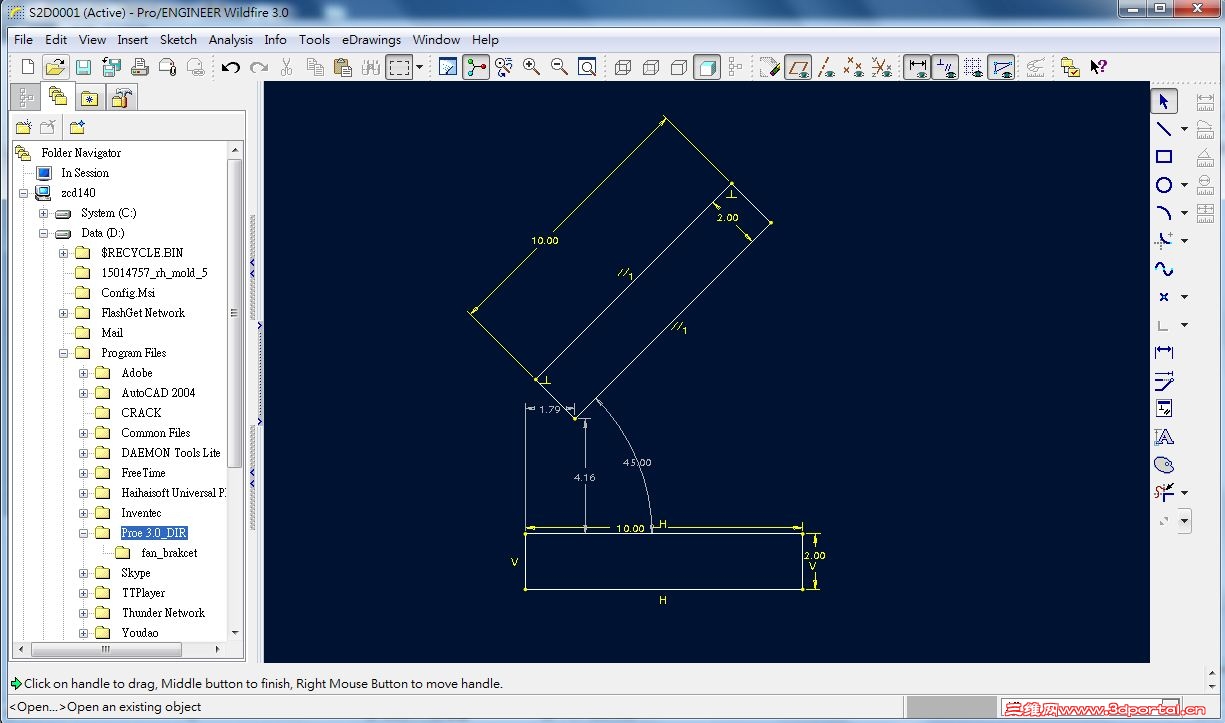Click the Copy icon in the toolbar
Image resolution: width=1225 pixels, height=723 pixels.
pyautogui.click(x=315, y=67)
